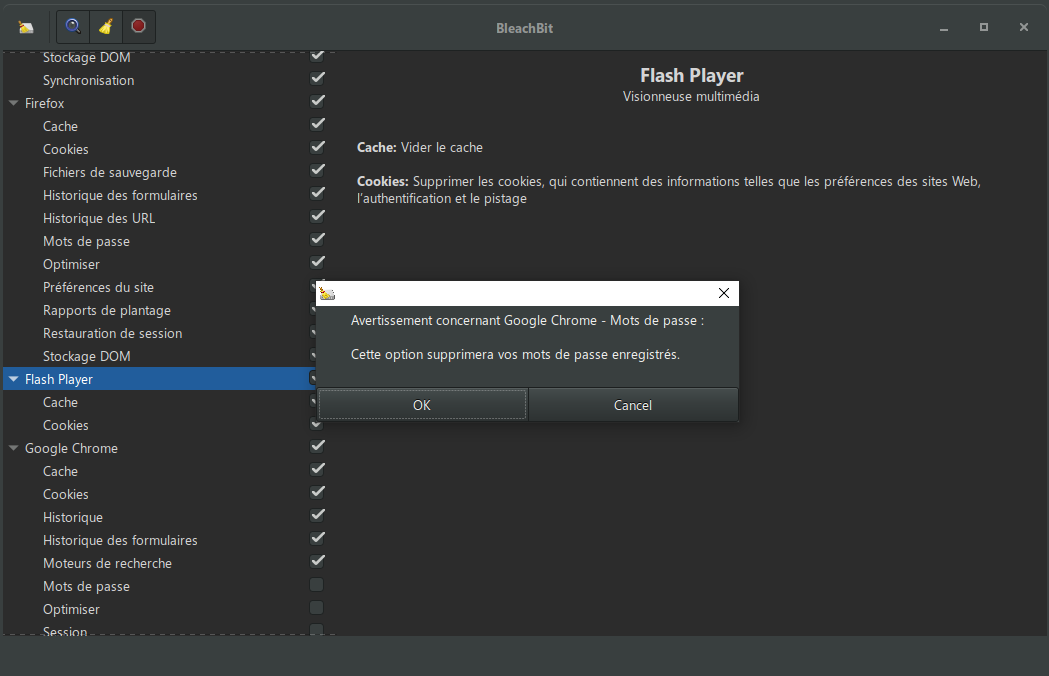Click the Clean broom toolbar icon

click(106, 27)
